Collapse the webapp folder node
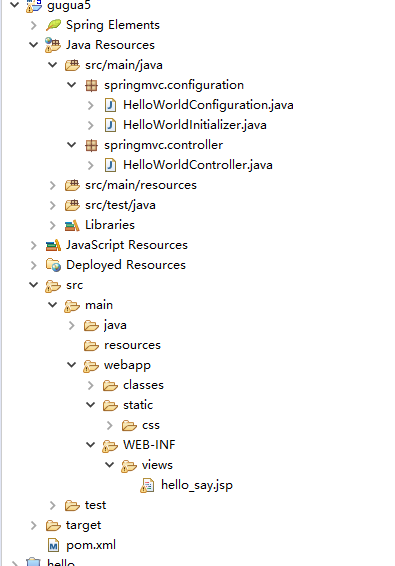395x566 pixels. click(72, 365)
